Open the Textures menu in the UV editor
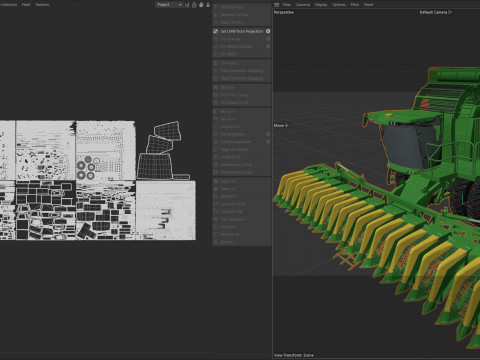This screenshot has height=360, width=480. (x=42, y=5)
